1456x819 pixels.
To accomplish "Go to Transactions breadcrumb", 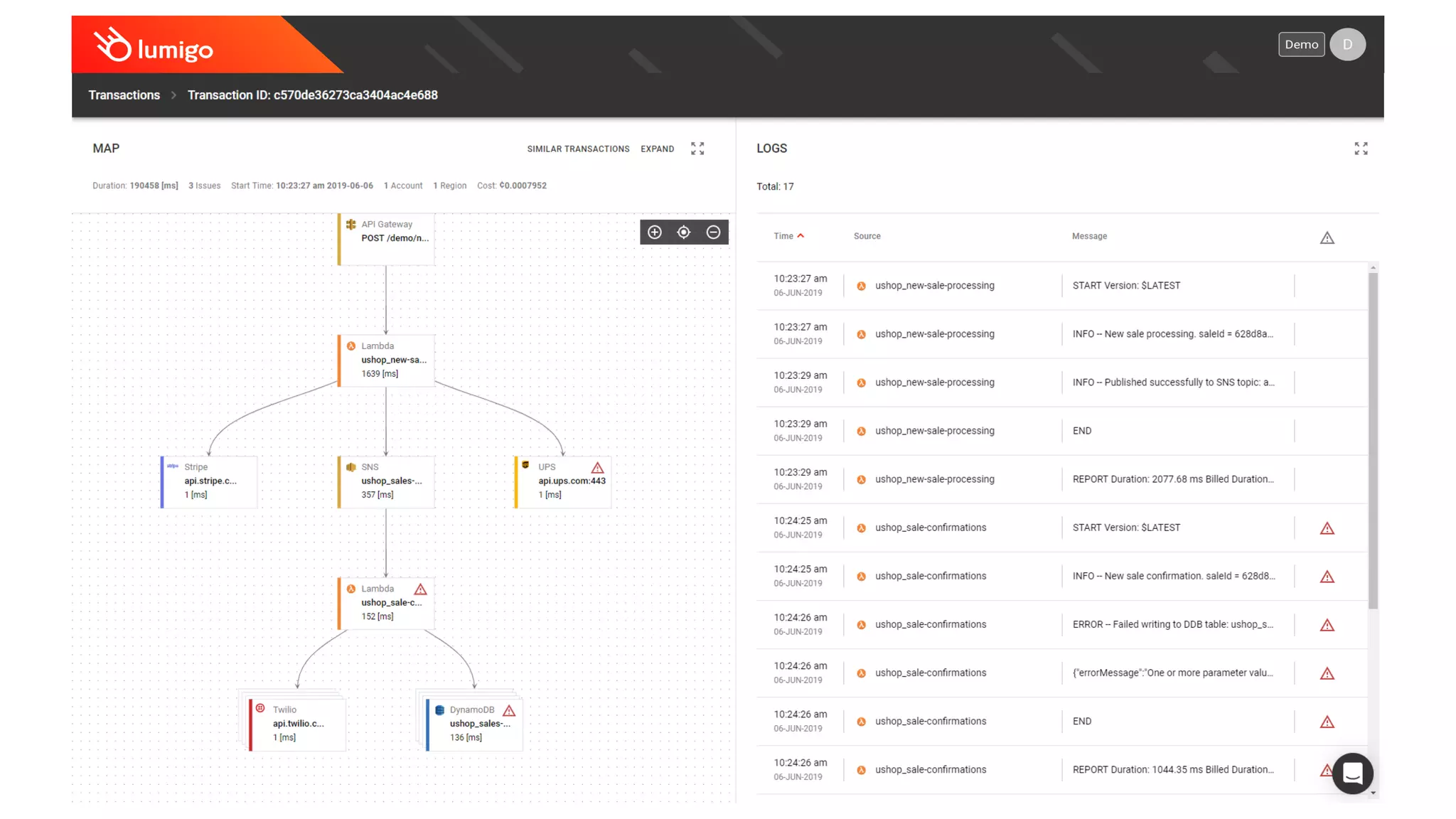I will click(124, 95).
